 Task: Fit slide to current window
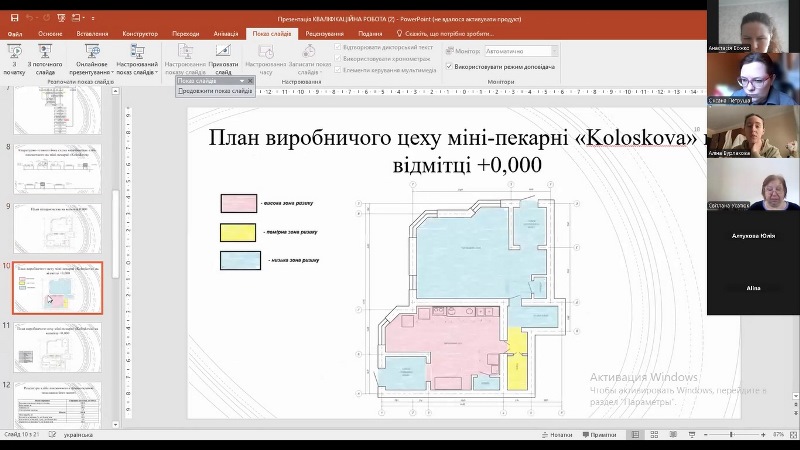[x=792, y=435]
